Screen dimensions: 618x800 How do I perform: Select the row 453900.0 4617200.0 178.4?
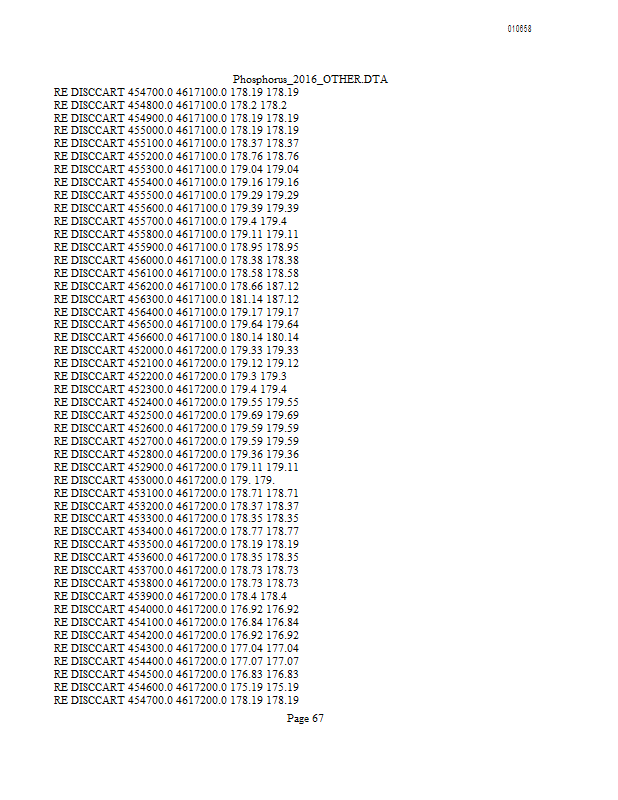pyautogui.click(x=170, y=596)
